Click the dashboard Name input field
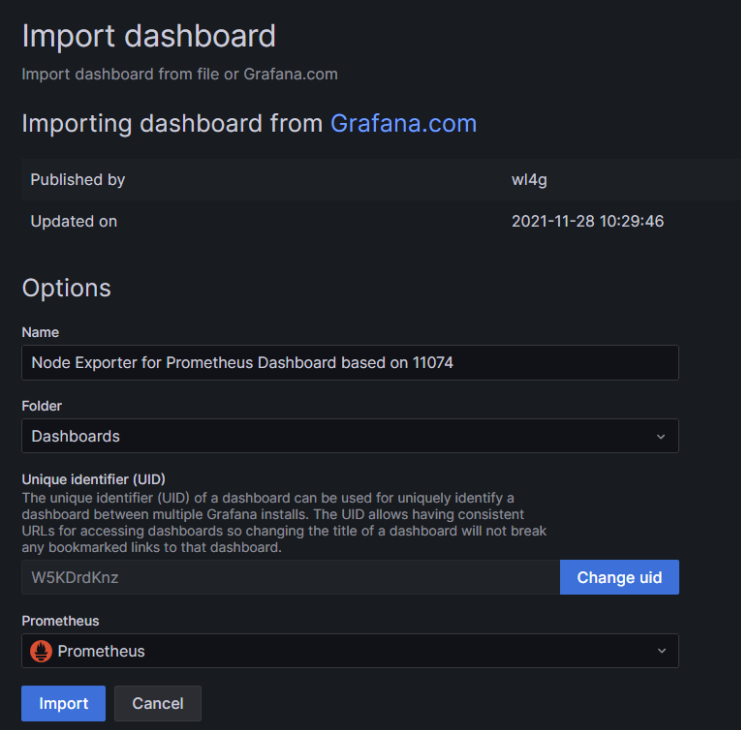 coord(350,362)
